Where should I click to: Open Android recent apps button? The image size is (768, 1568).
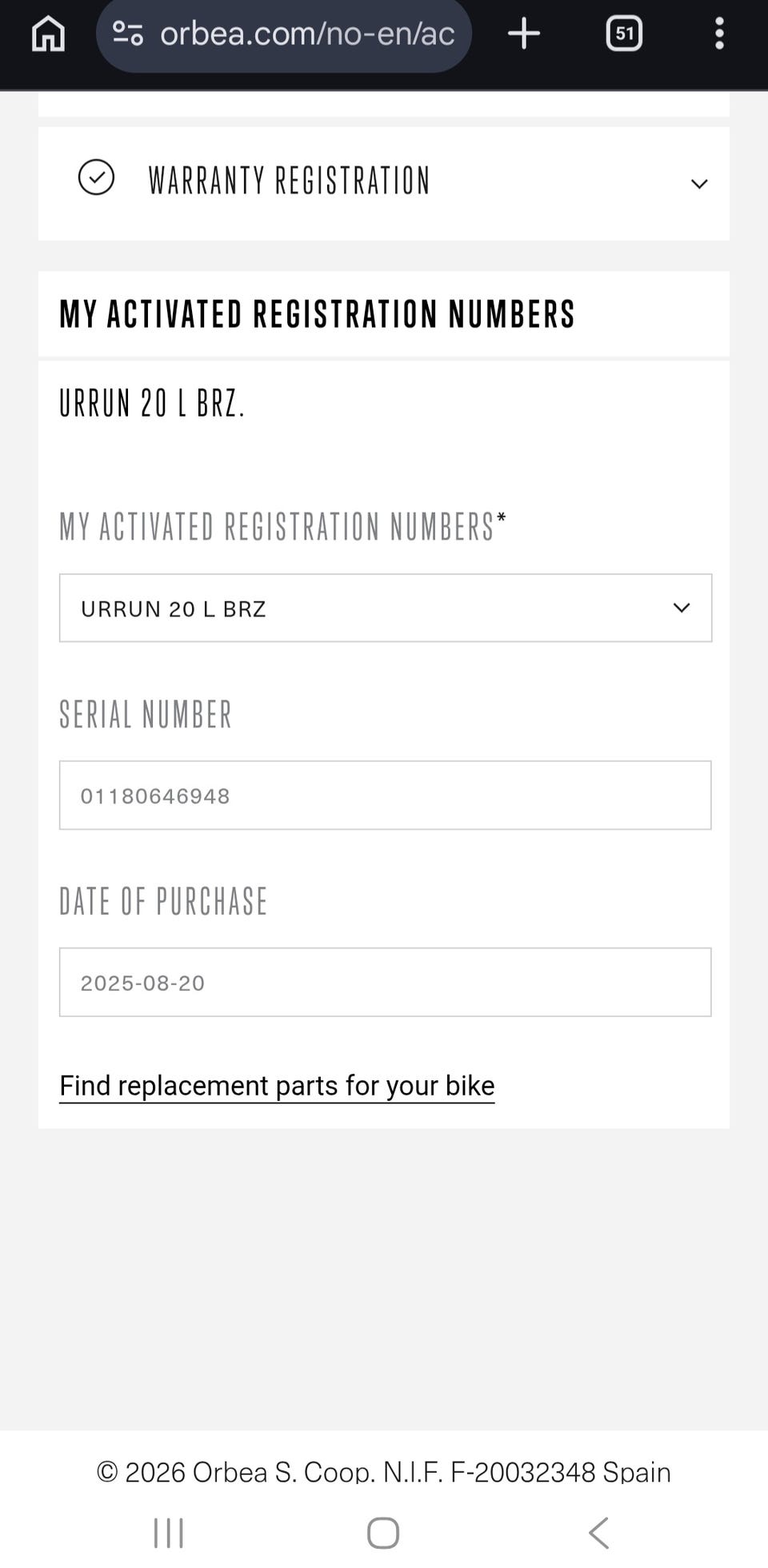[169, 1533]
